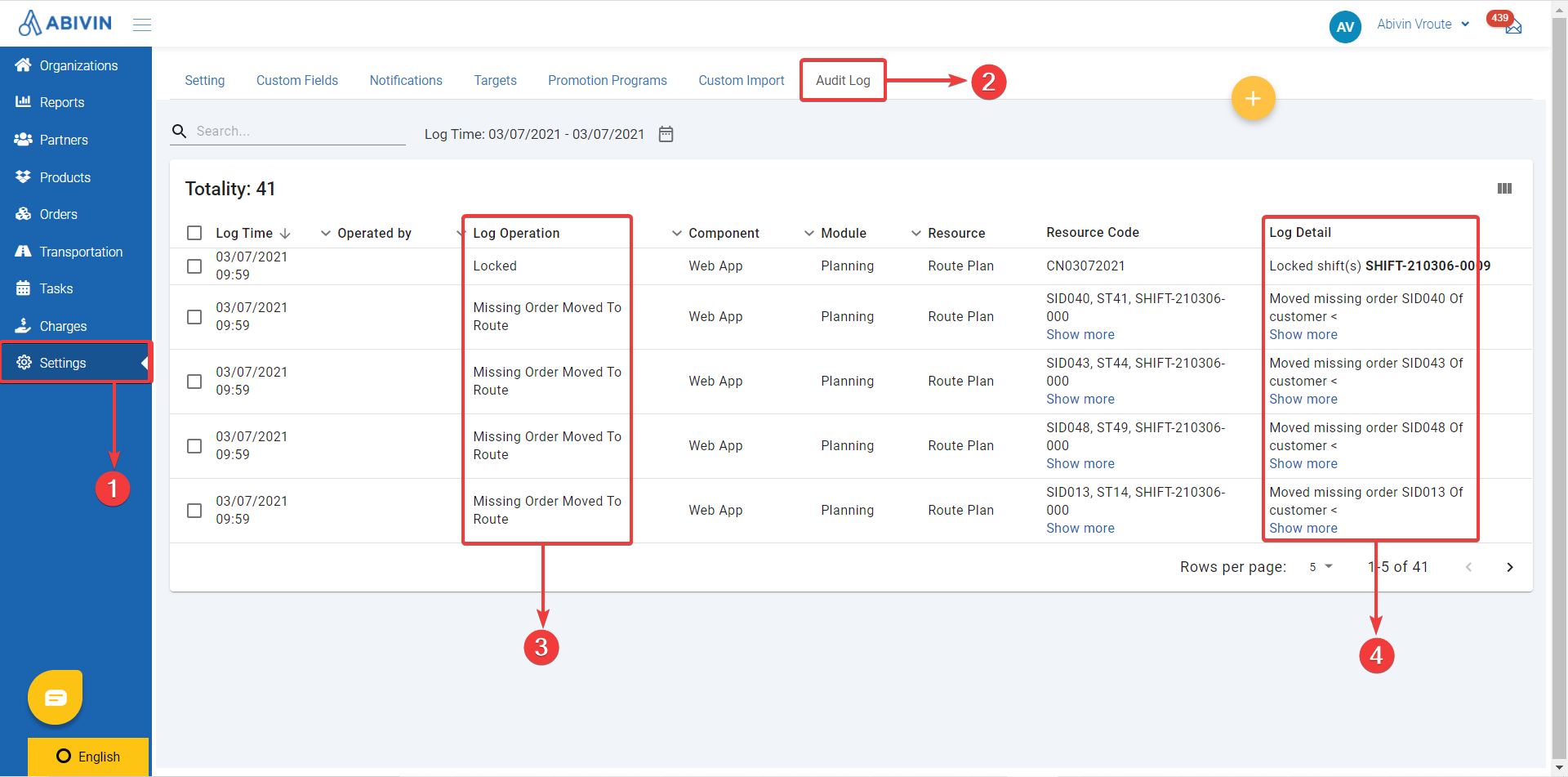Check the Locked row checkbox

click(194, 266)
